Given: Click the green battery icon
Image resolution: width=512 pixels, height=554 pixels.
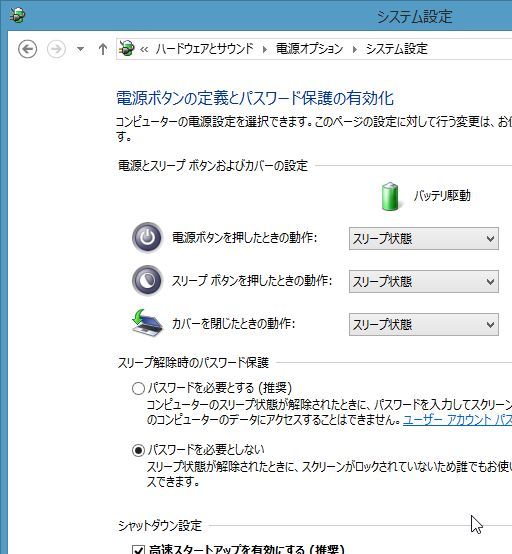Looking at the screenshot, I should (x=390, y=196).
